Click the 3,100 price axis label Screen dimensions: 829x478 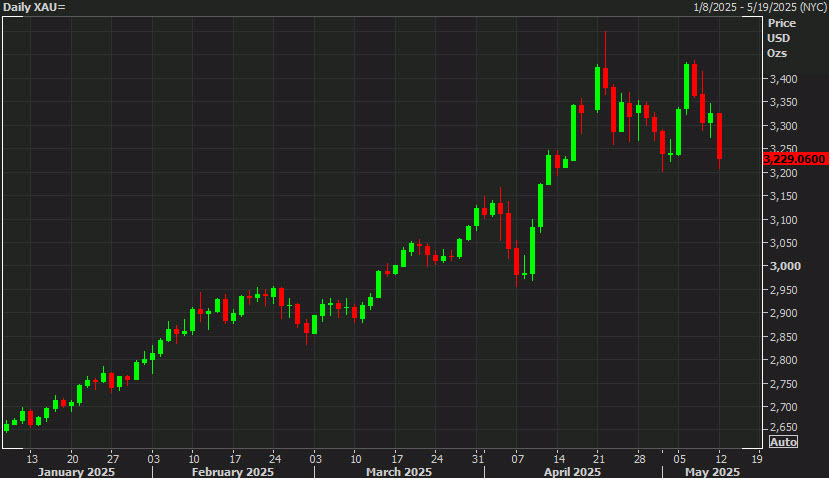(x=784, y=220)
